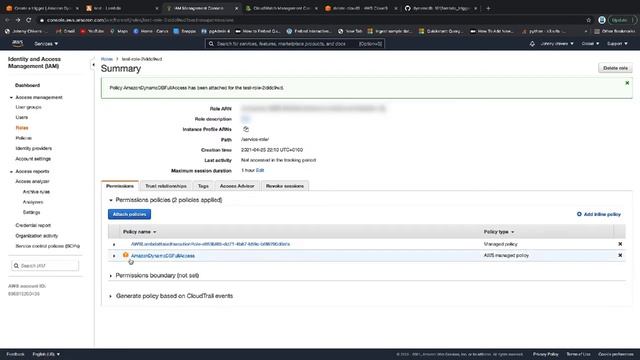Screen dimensions: 640x360
Task: Click the orange icon beside AmazonDynamoDBFullAccess
Action: [x=126, y=255]
